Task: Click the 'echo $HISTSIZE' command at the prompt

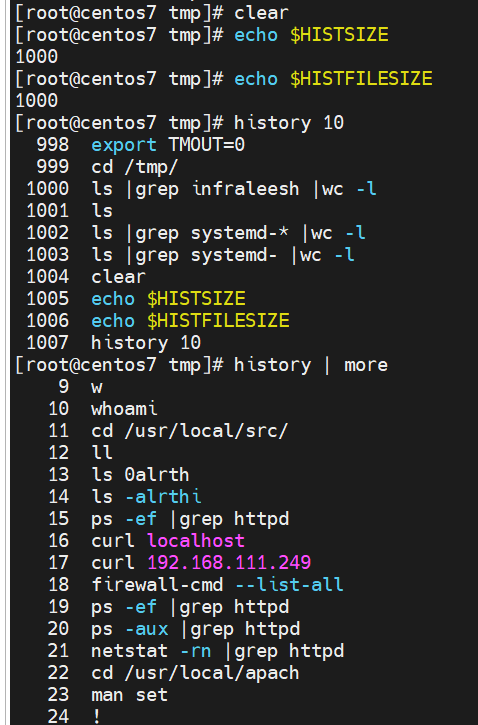Action: point(311,35)
